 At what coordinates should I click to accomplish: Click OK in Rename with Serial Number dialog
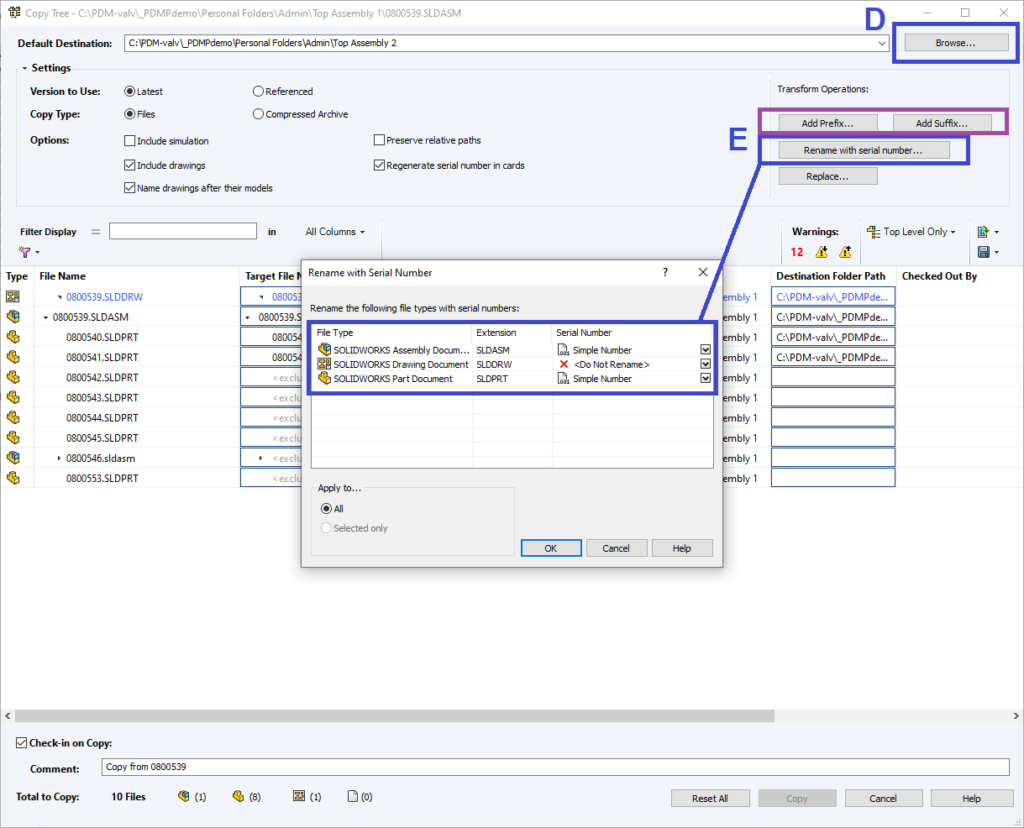550,548
